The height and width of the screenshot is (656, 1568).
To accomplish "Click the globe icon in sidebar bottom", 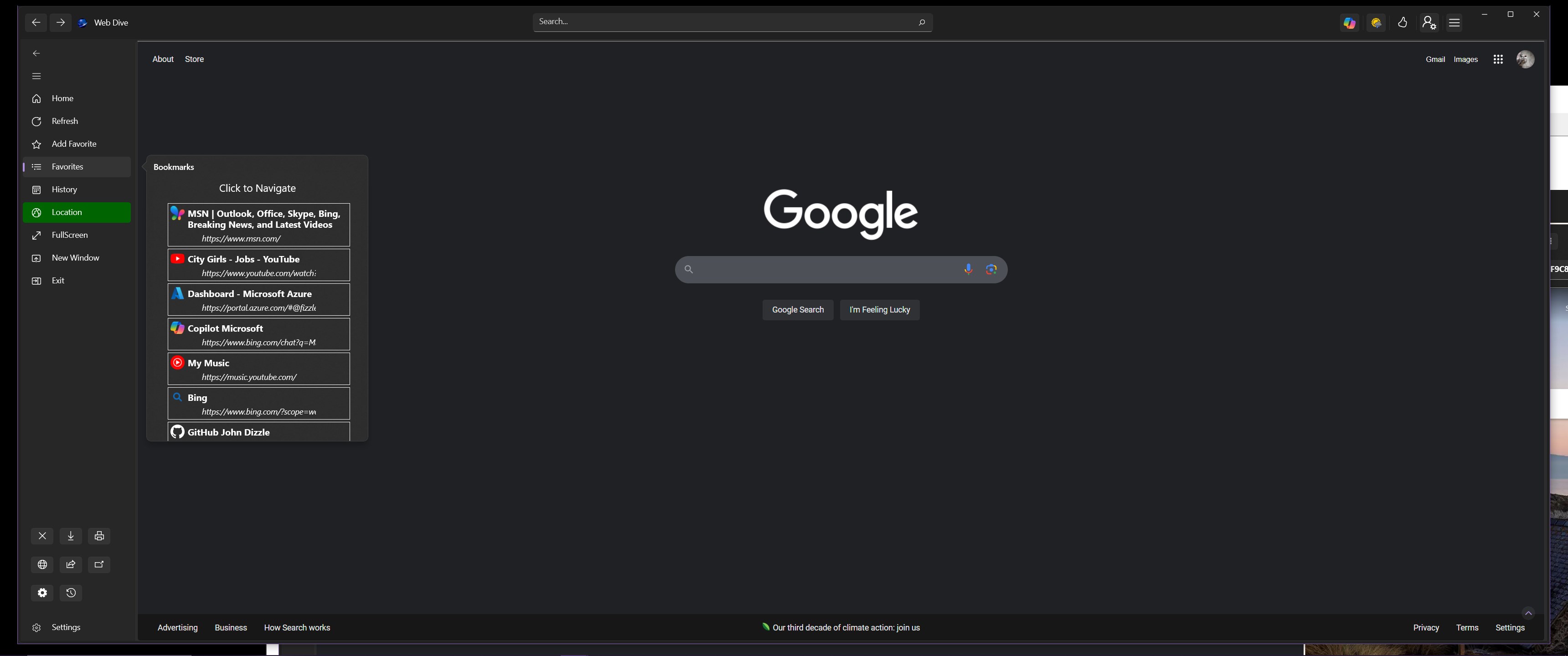I will [42, 565].
